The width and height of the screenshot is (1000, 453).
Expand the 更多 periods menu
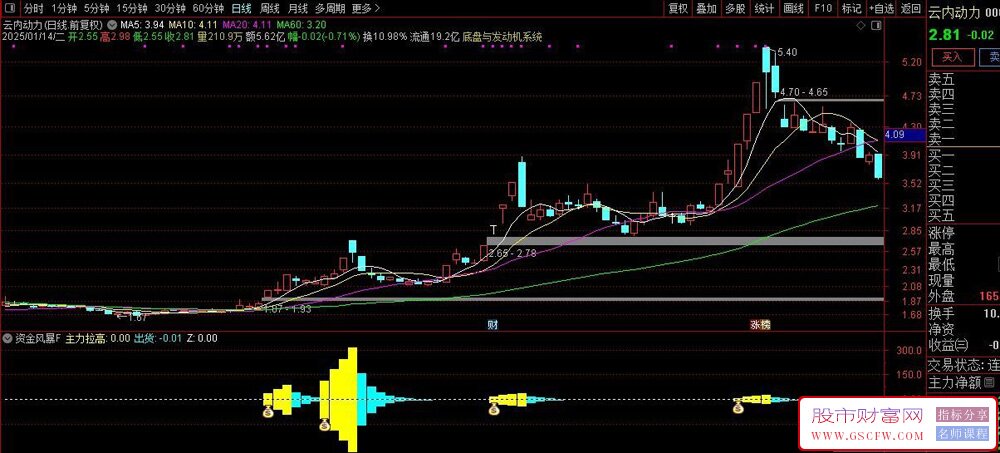coord(365,8)
